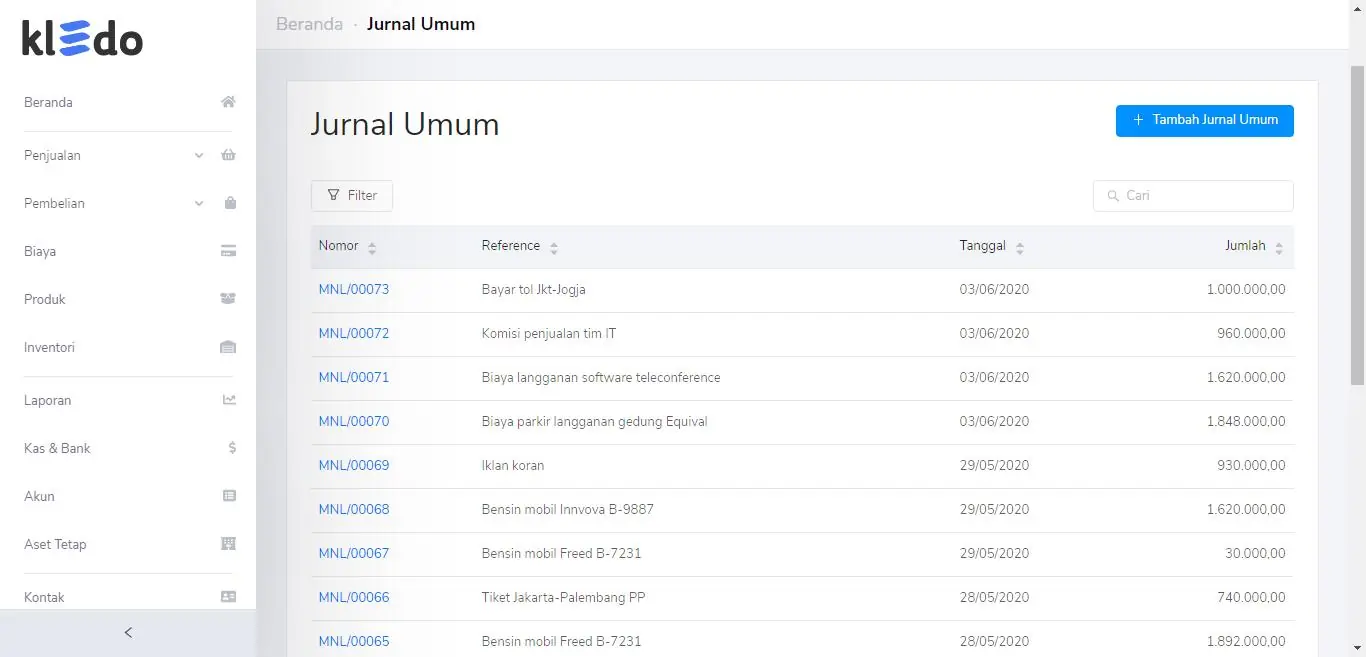
Task: Open journal entry MNL/00073
Action: tap(354, 289)
